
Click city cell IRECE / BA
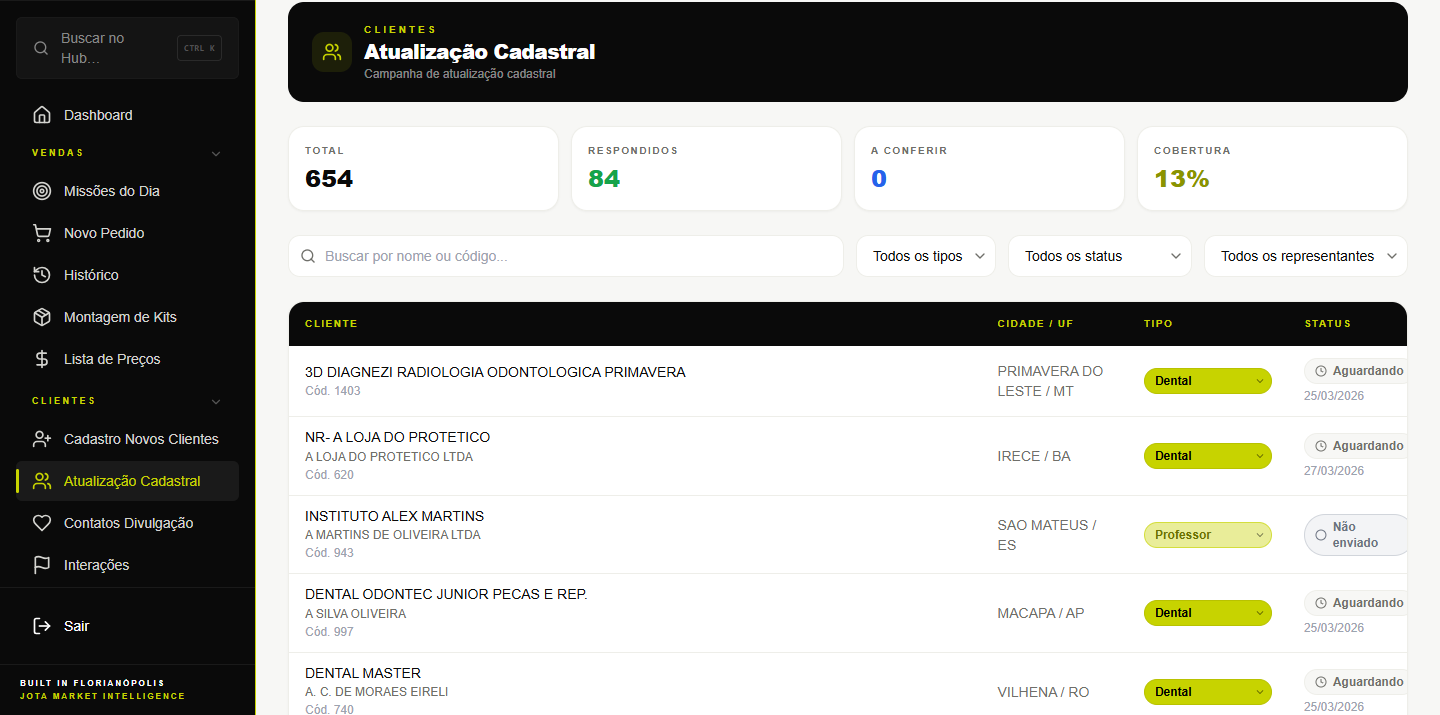click(1034, 456)
